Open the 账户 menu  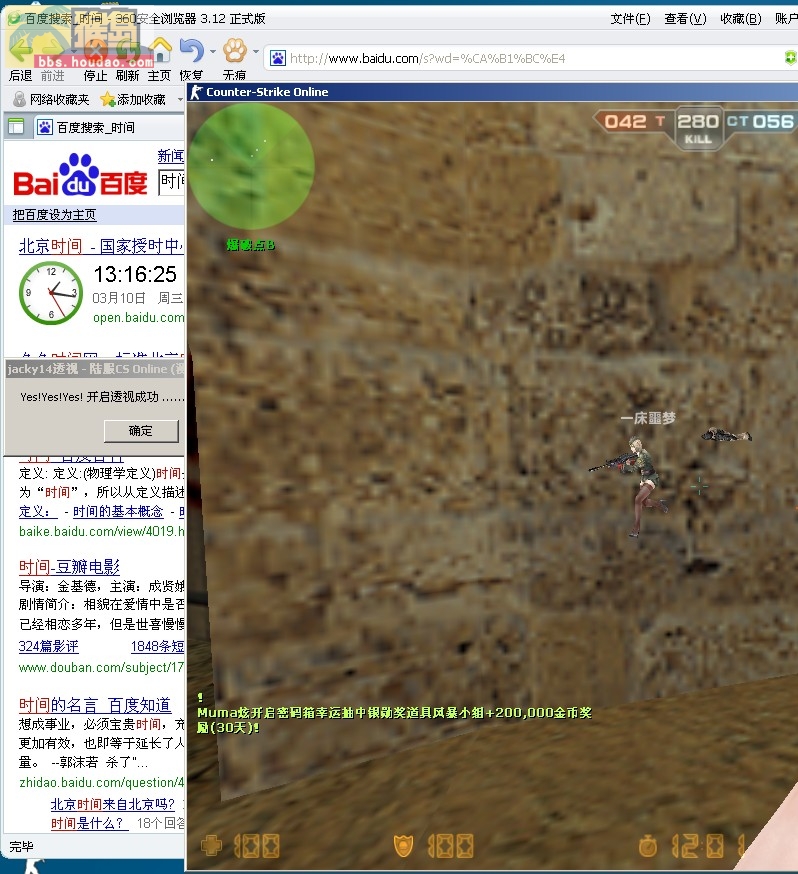click(786, 19)
